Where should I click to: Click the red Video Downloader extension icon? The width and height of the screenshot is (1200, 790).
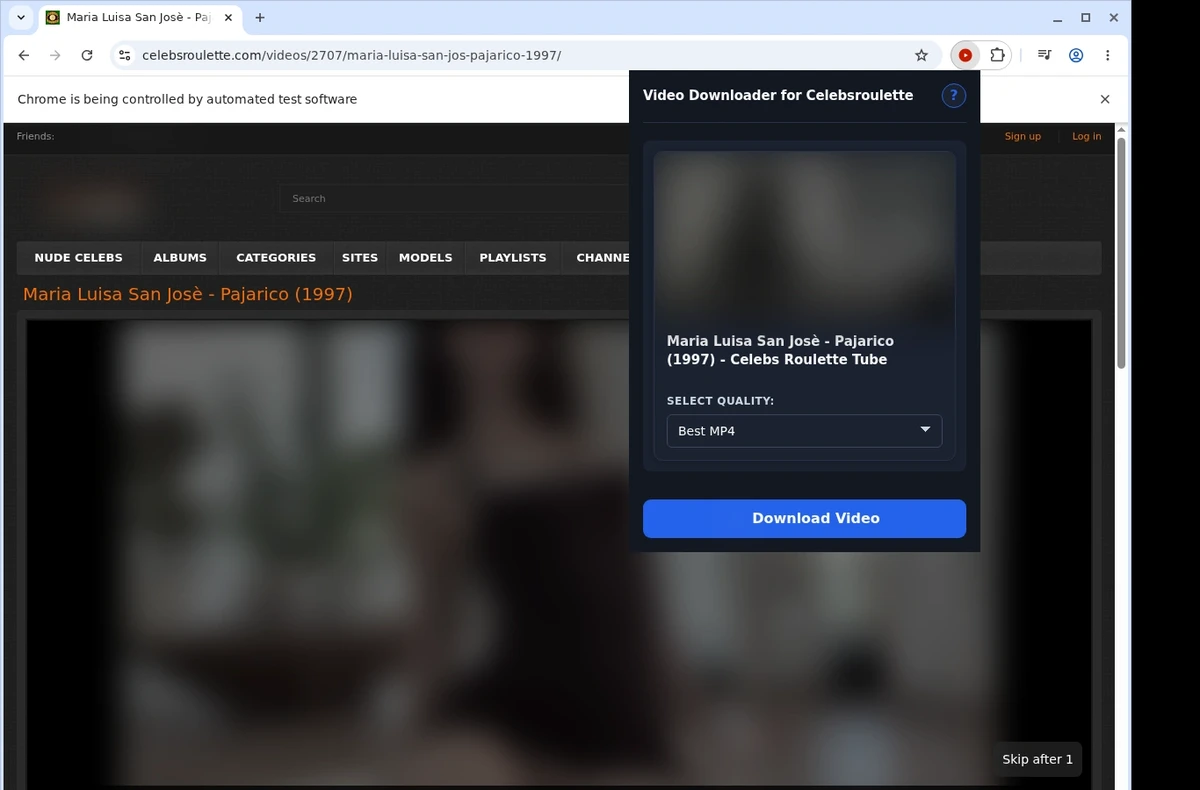(x=965, y=55)
